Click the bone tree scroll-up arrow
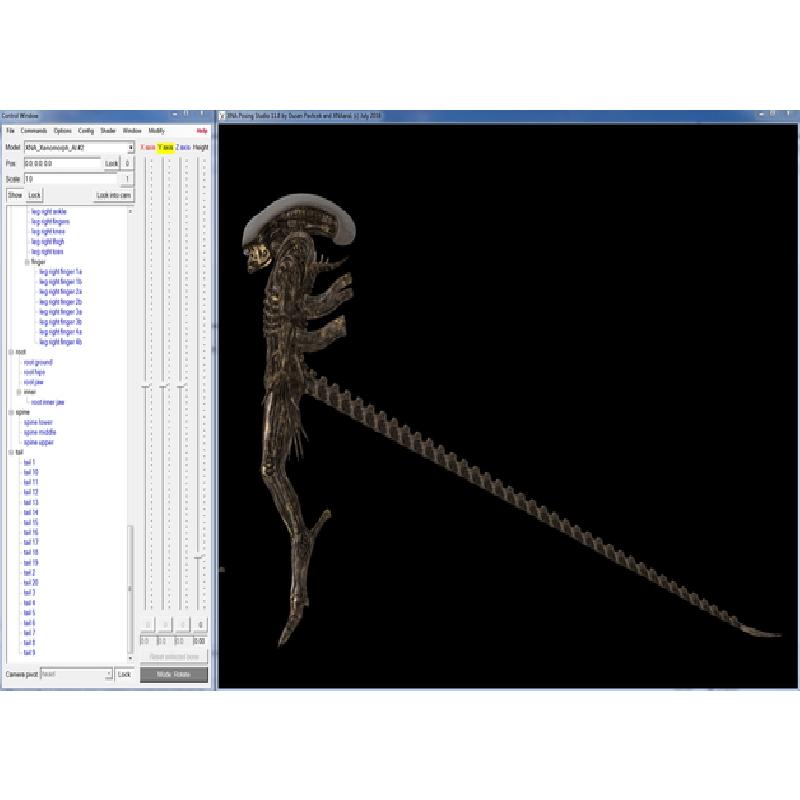The height and width of the screenshot is (800, 800). 131,211
